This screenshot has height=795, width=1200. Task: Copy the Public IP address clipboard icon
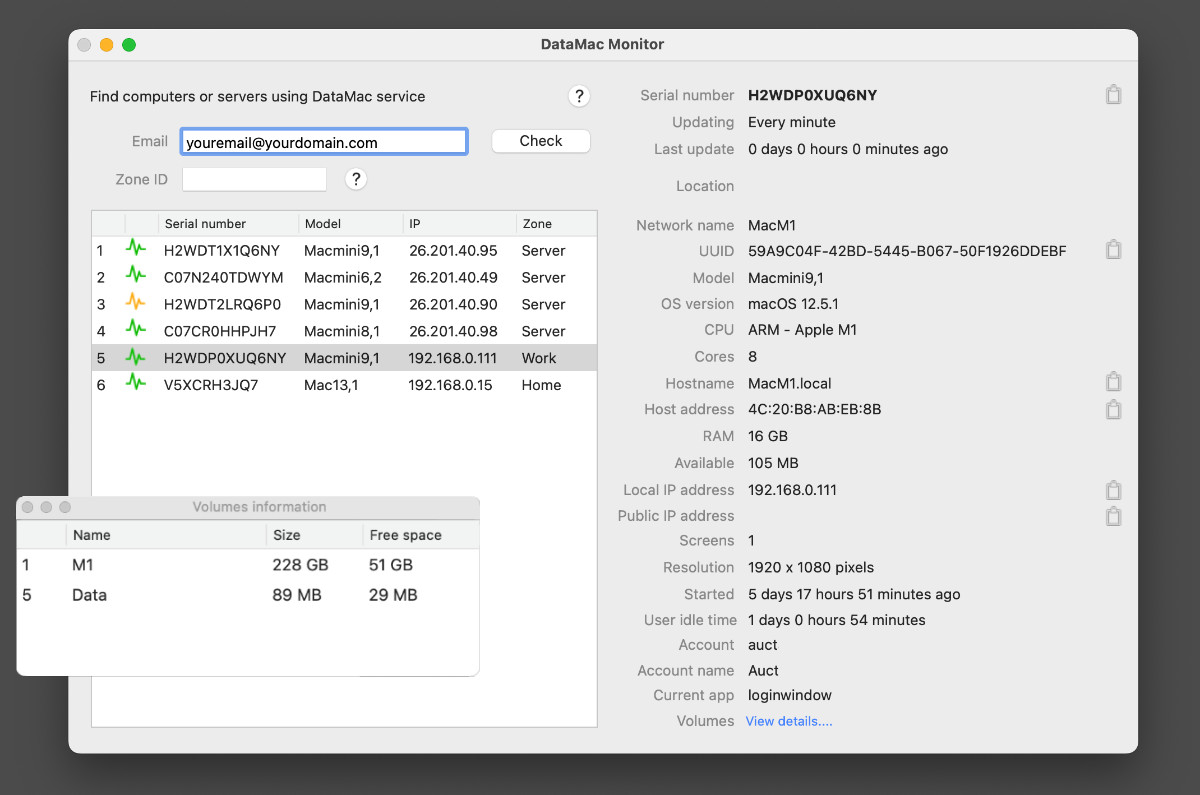(1113, 516)
